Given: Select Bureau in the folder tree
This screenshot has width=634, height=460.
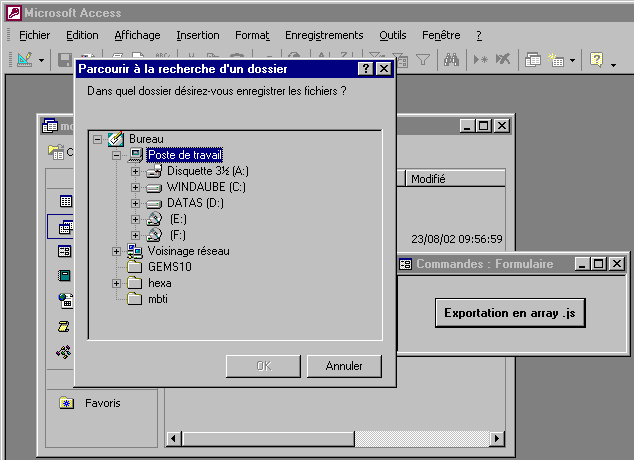Looking at the screenshot, I should 146,139.
